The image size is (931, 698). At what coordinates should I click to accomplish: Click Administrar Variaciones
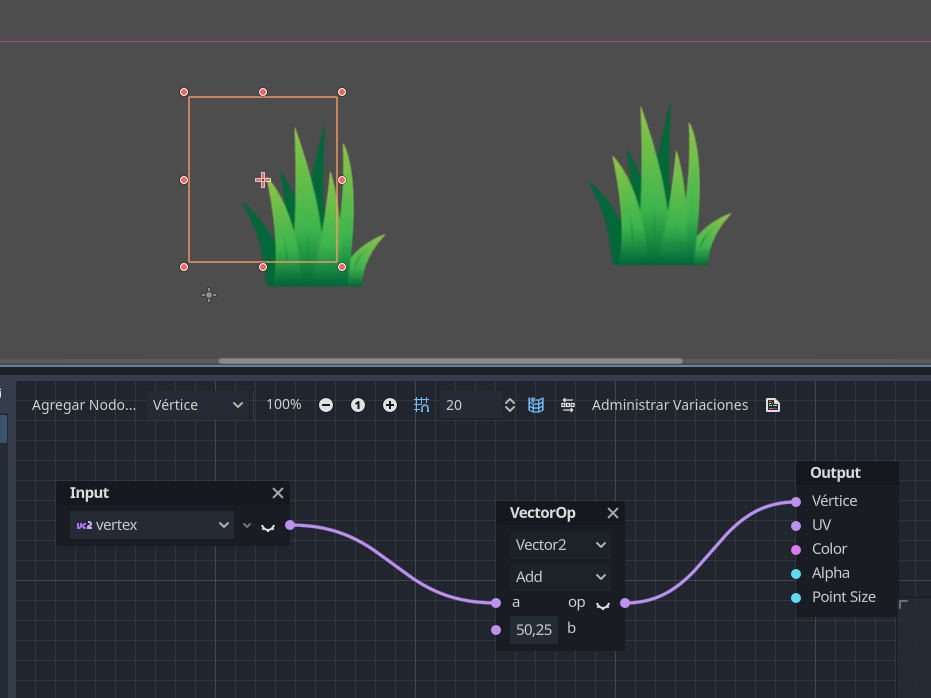click(x=669, y=405)
